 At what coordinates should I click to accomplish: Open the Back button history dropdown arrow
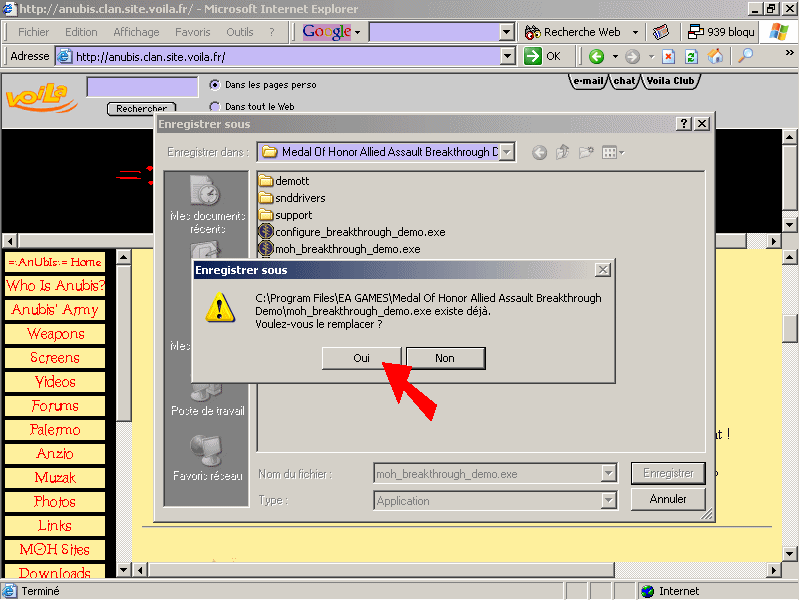pyautogui.click(x=615, y=56)
